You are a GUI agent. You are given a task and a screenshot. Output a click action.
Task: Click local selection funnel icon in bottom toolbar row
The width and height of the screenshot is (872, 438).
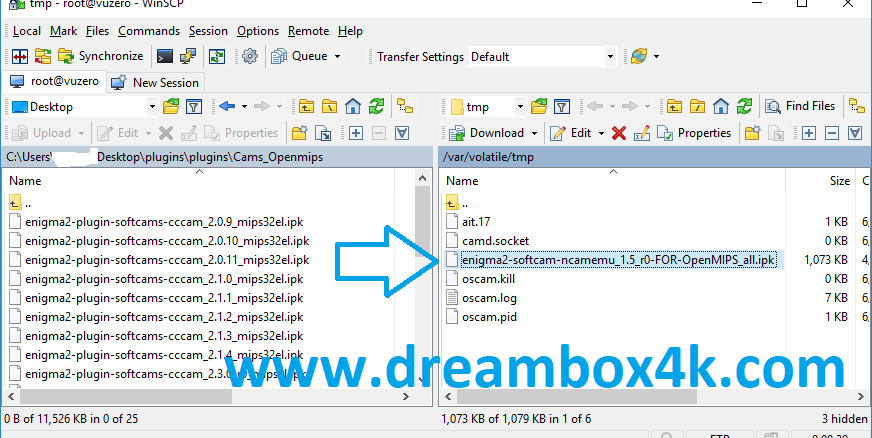click(403, 133)
